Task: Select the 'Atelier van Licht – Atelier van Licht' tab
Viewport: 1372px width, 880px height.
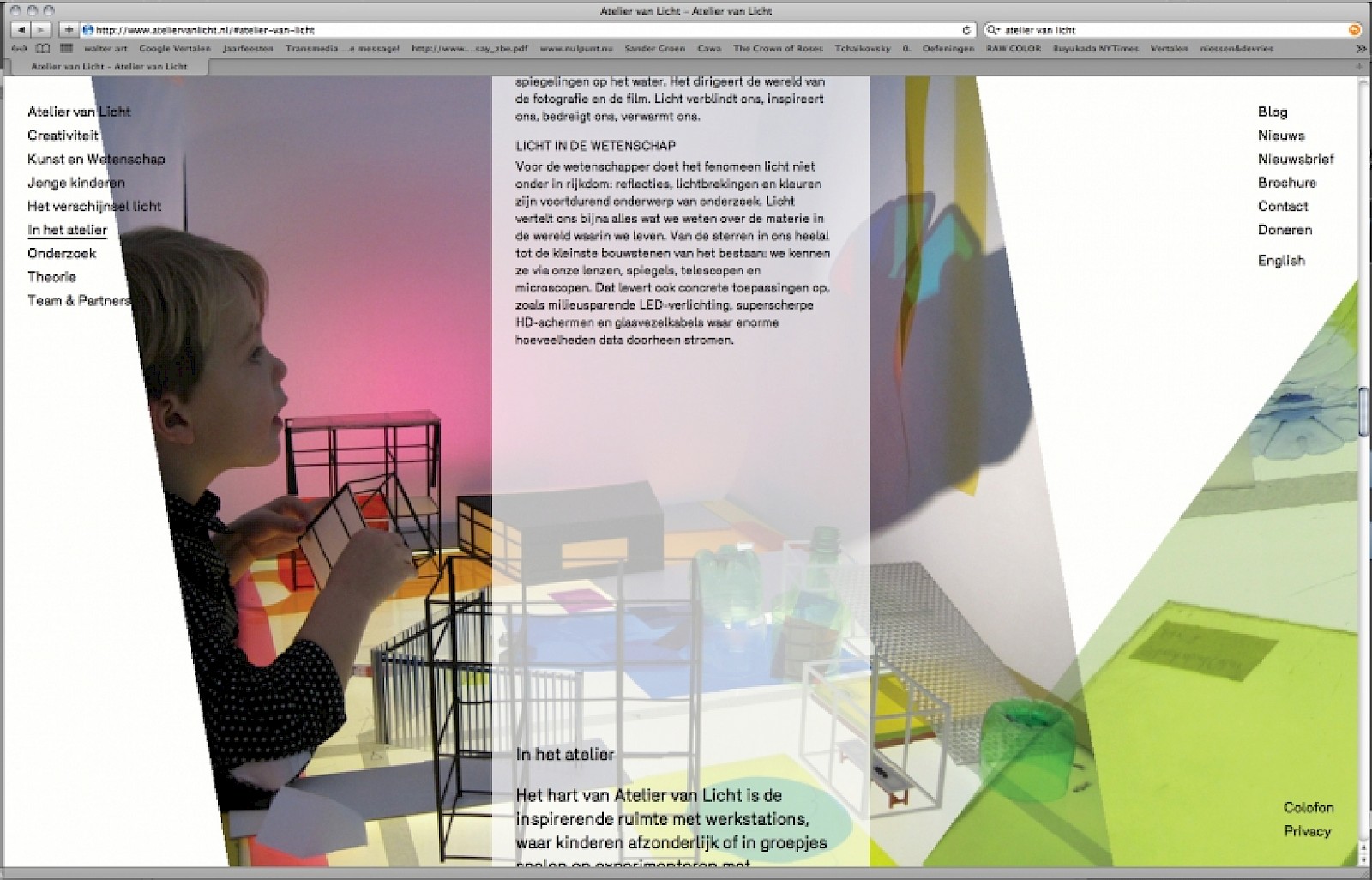Action: (109, 66)
